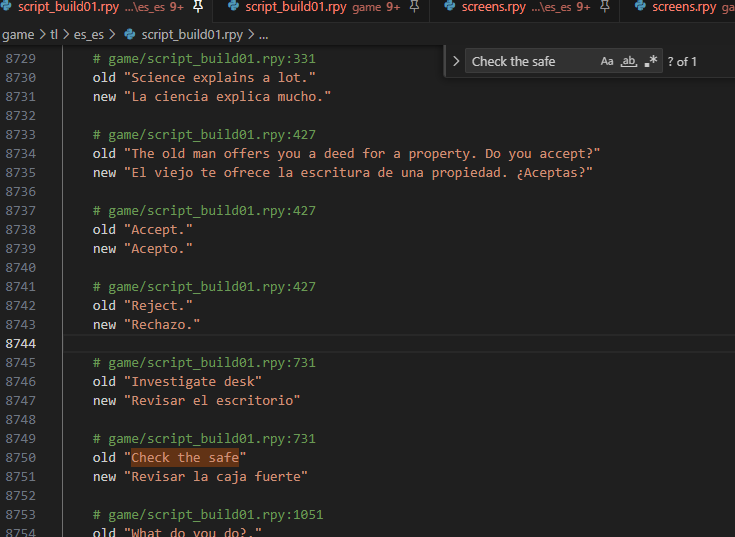Unpin the script_build01.rpy game tab

point(414,7)
